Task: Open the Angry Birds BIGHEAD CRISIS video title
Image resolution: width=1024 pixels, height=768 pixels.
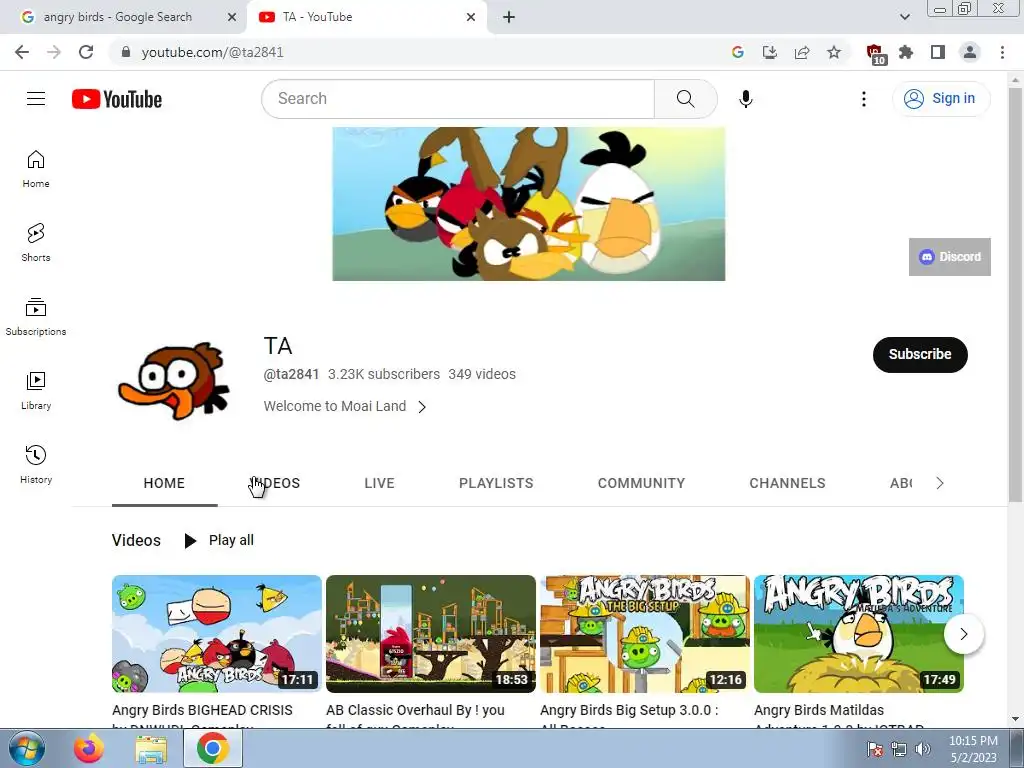Action: (202, 715)
